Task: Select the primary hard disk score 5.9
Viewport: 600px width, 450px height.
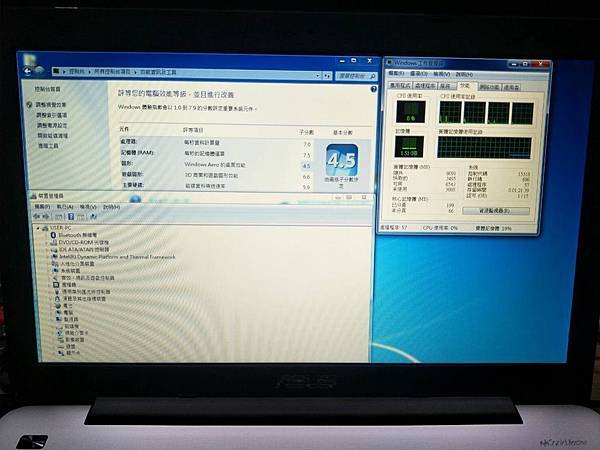Action: 307,187
